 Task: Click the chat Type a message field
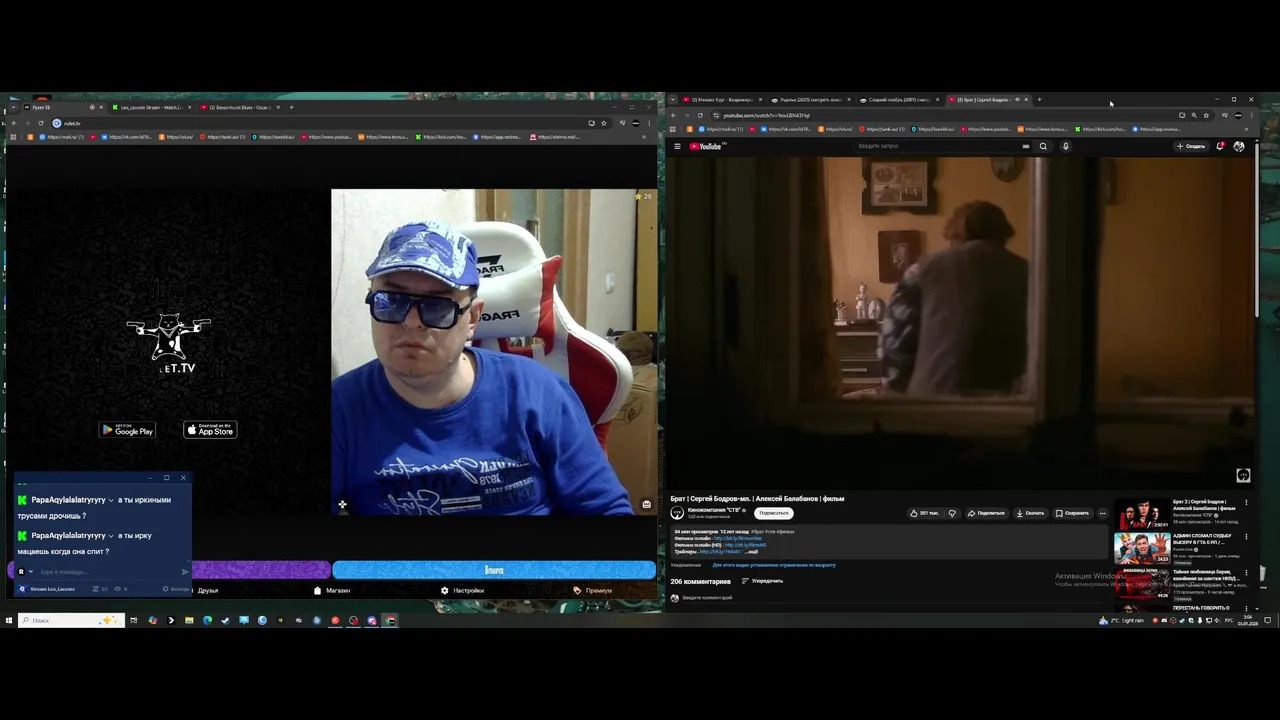coord(110,571)
